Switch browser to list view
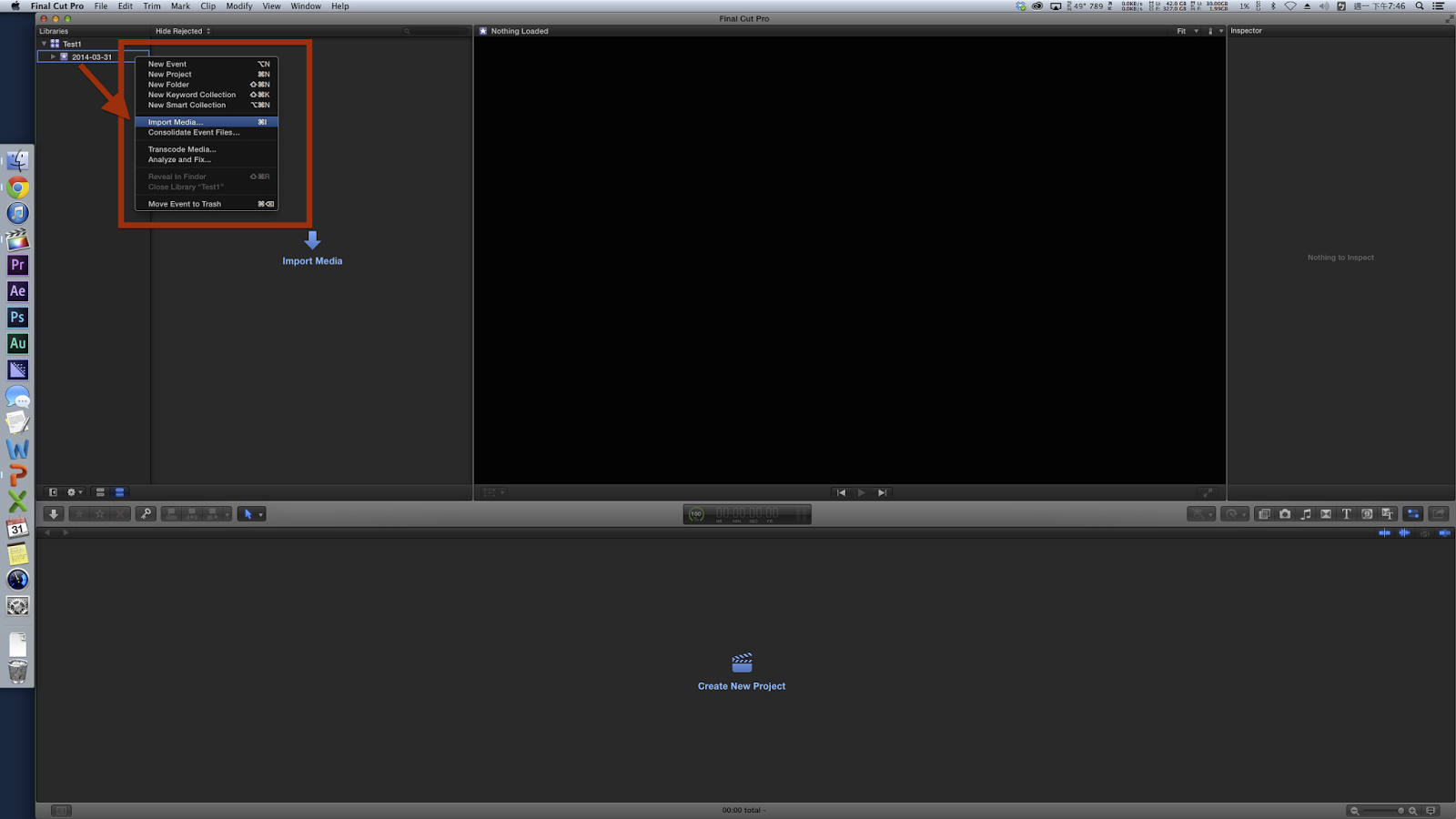1456x819 pixels. click(x=119, y=492)
